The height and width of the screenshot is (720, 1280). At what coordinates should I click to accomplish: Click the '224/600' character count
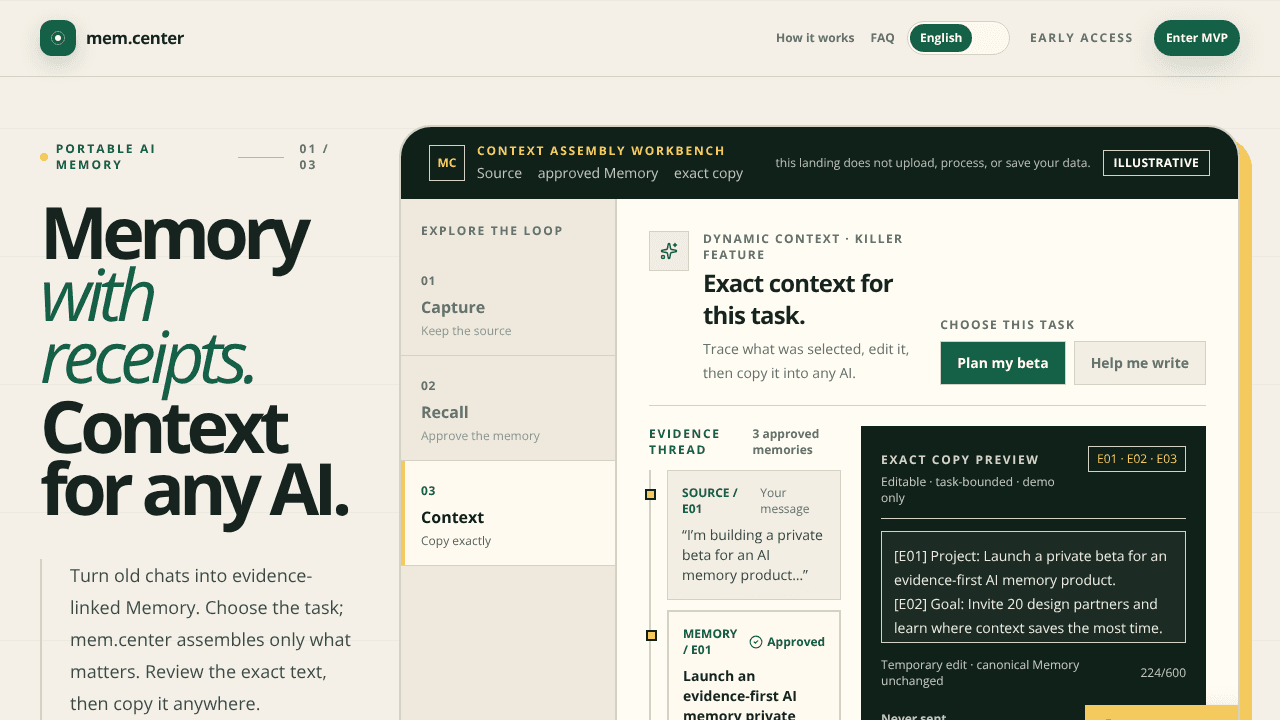tap(1163, 673)
